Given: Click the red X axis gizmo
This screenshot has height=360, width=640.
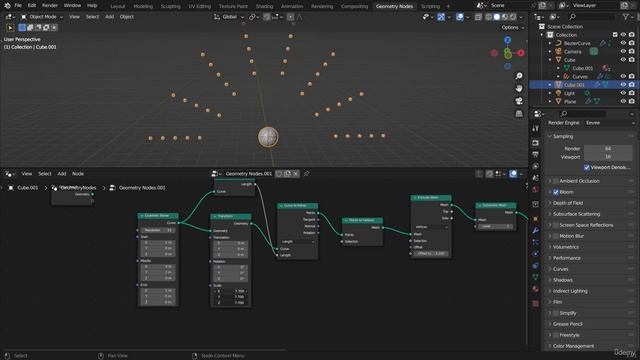Looking at the screenshot, I should 521,53.
